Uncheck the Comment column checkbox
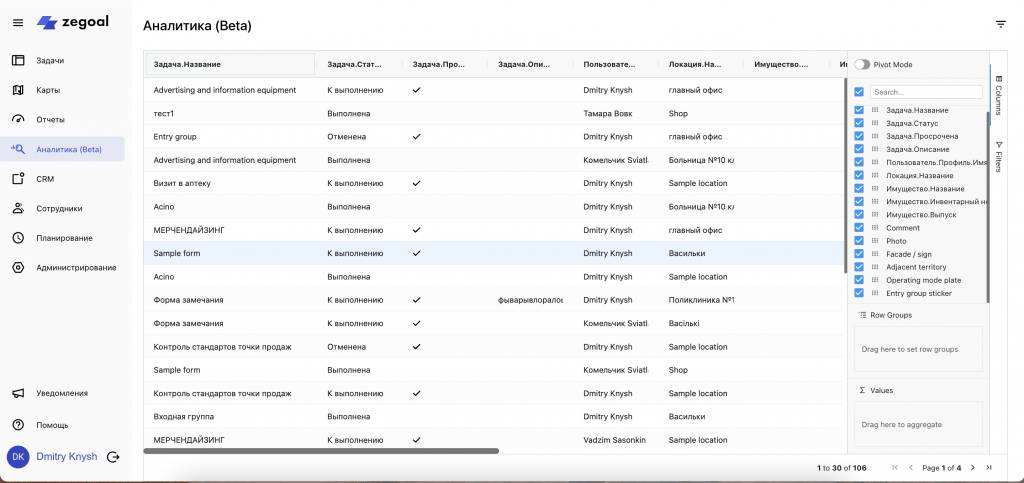This screenshot has width=1024, height=483. 859,228
